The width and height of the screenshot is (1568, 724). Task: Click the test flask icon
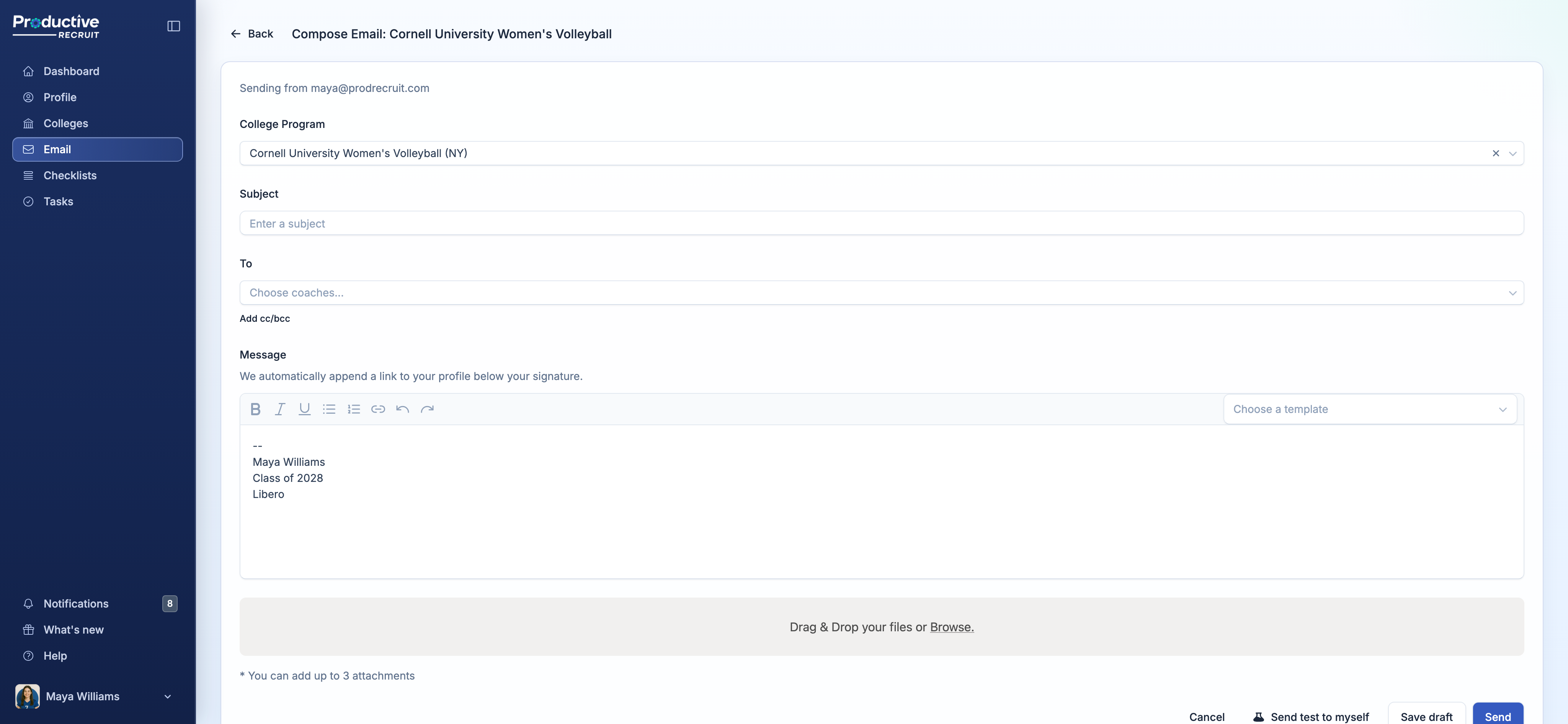[1258, 717]
